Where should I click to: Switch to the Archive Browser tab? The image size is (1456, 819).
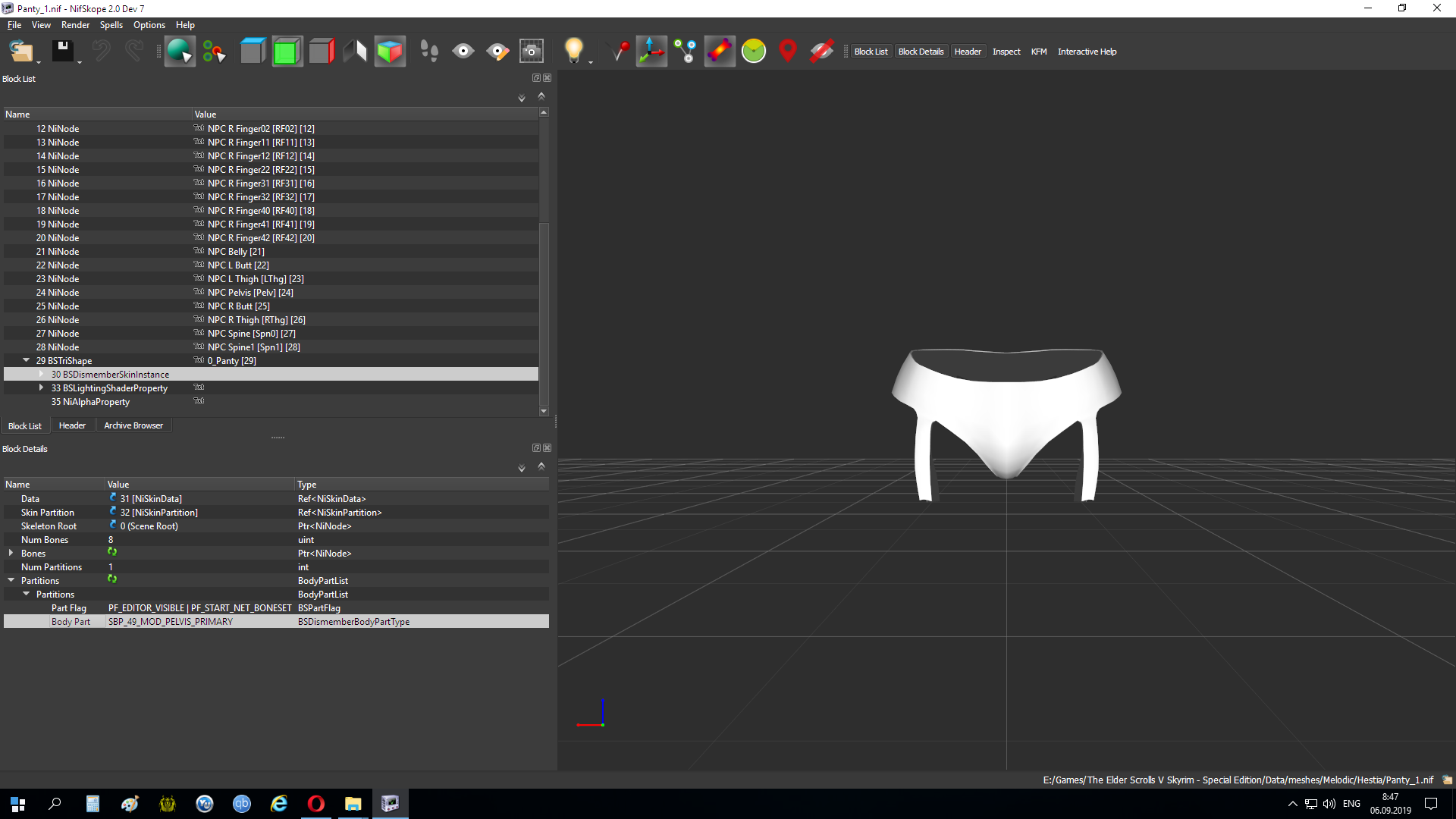point(133,425)
